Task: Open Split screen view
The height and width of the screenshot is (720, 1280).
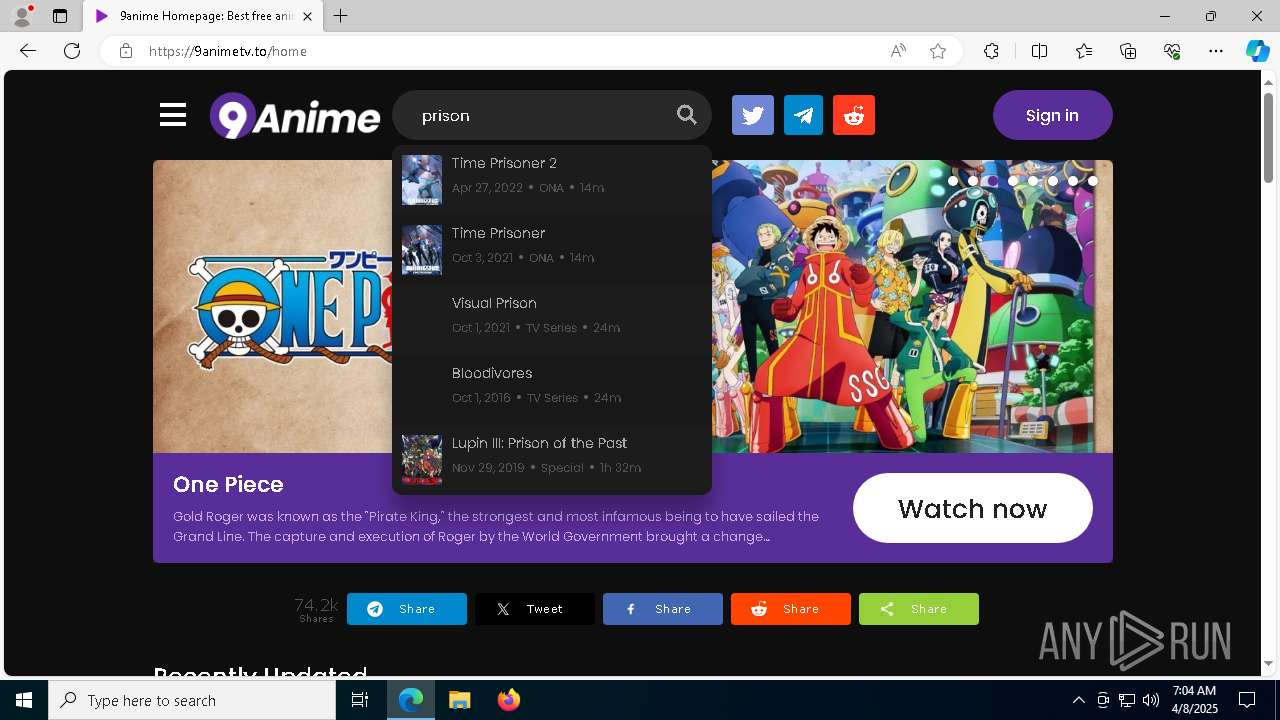Action: (1039, 51)
